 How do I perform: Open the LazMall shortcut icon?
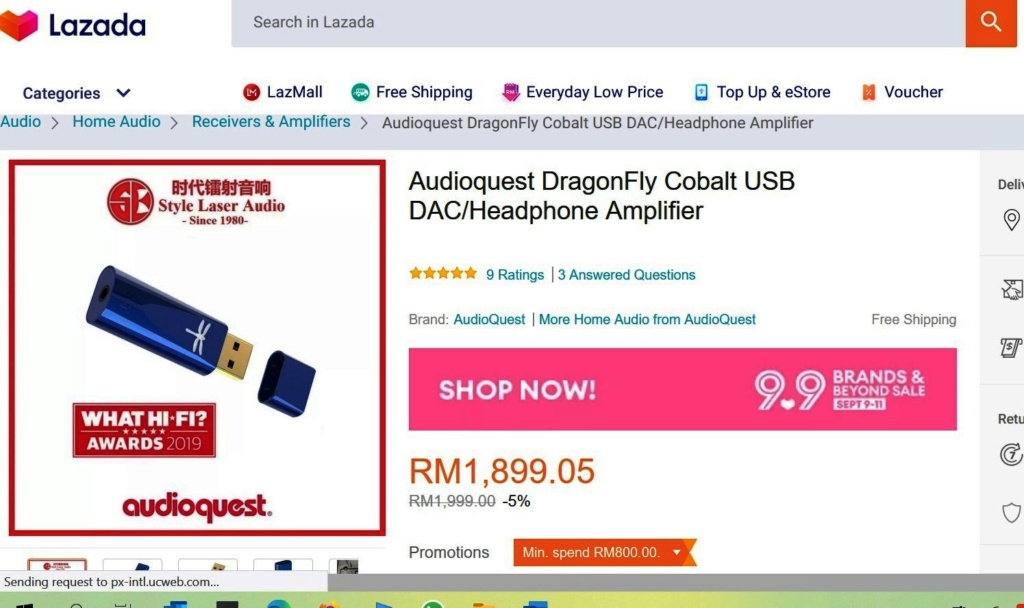tap(251, 93)
